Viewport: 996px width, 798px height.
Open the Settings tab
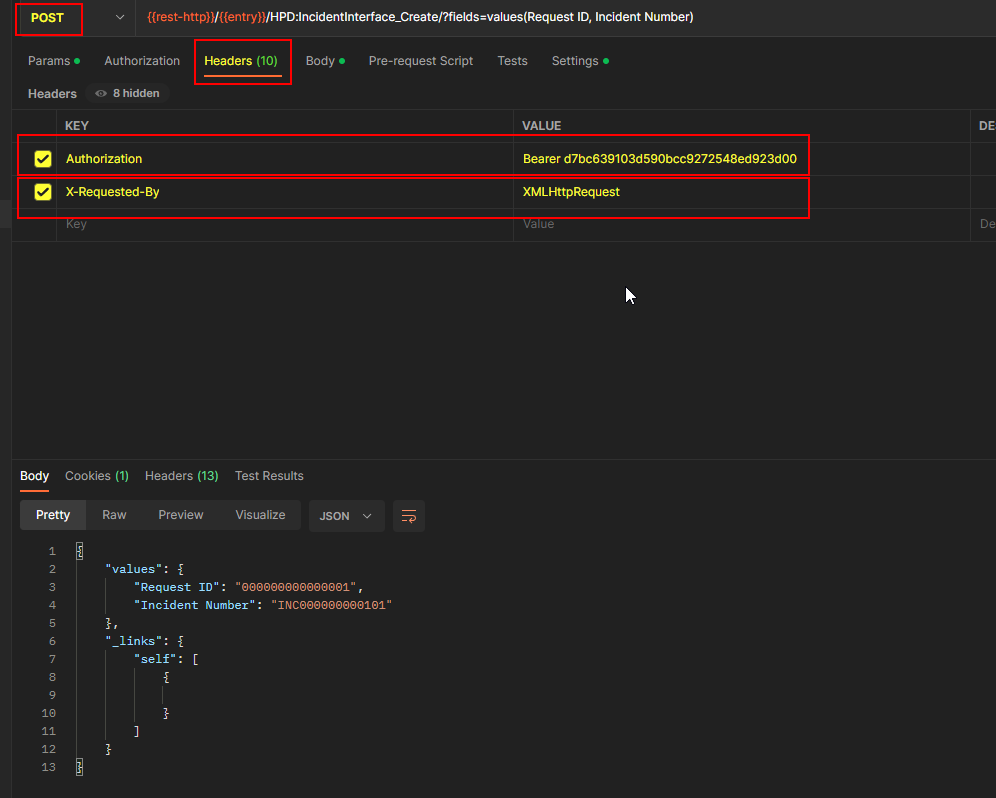(x=574, y=61)
